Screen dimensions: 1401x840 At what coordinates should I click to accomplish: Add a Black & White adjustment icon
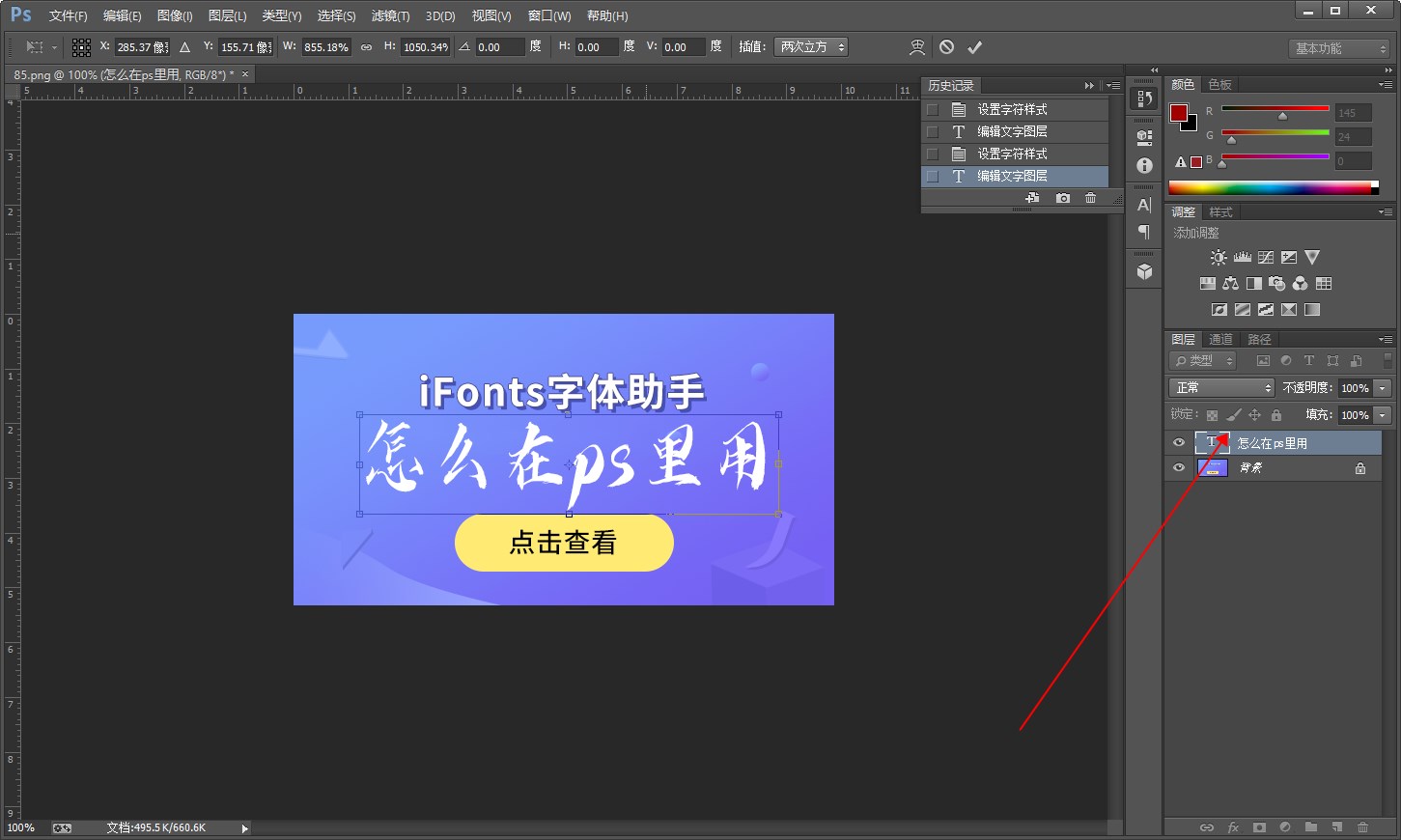click(1253, 284)
